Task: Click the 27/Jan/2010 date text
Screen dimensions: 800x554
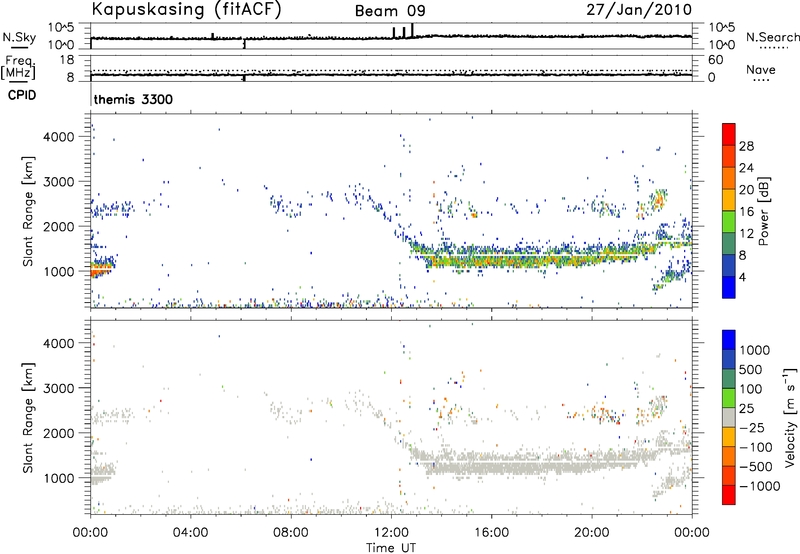Action: (639, 9)
